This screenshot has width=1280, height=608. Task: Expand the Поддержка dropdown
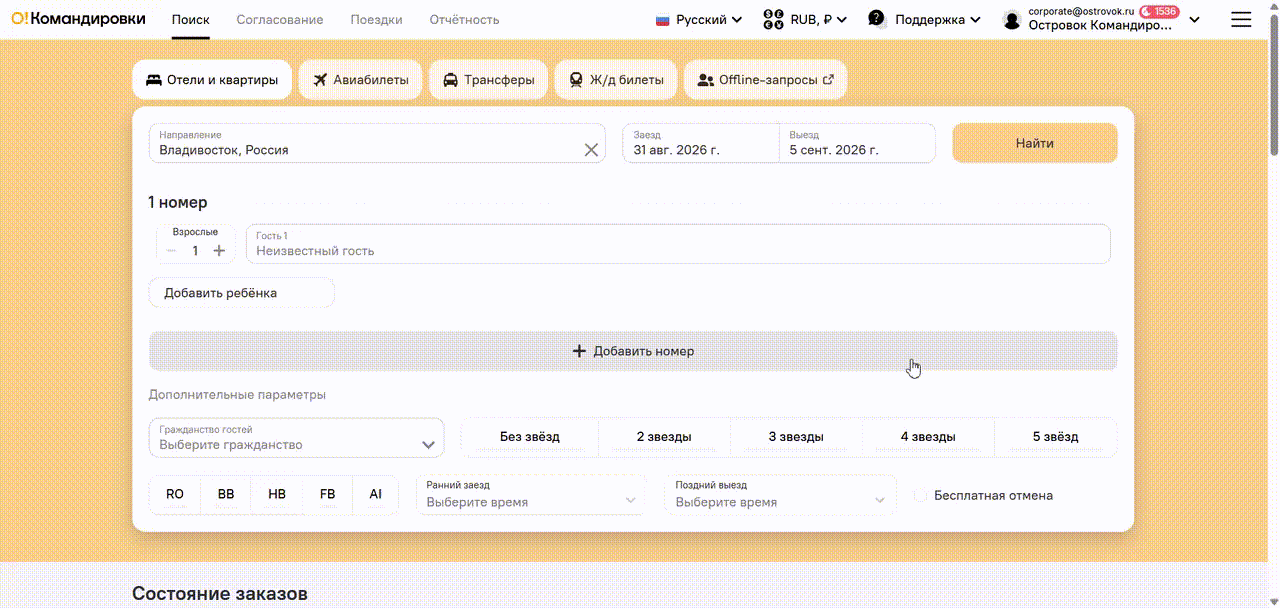[x=924, y=19]
